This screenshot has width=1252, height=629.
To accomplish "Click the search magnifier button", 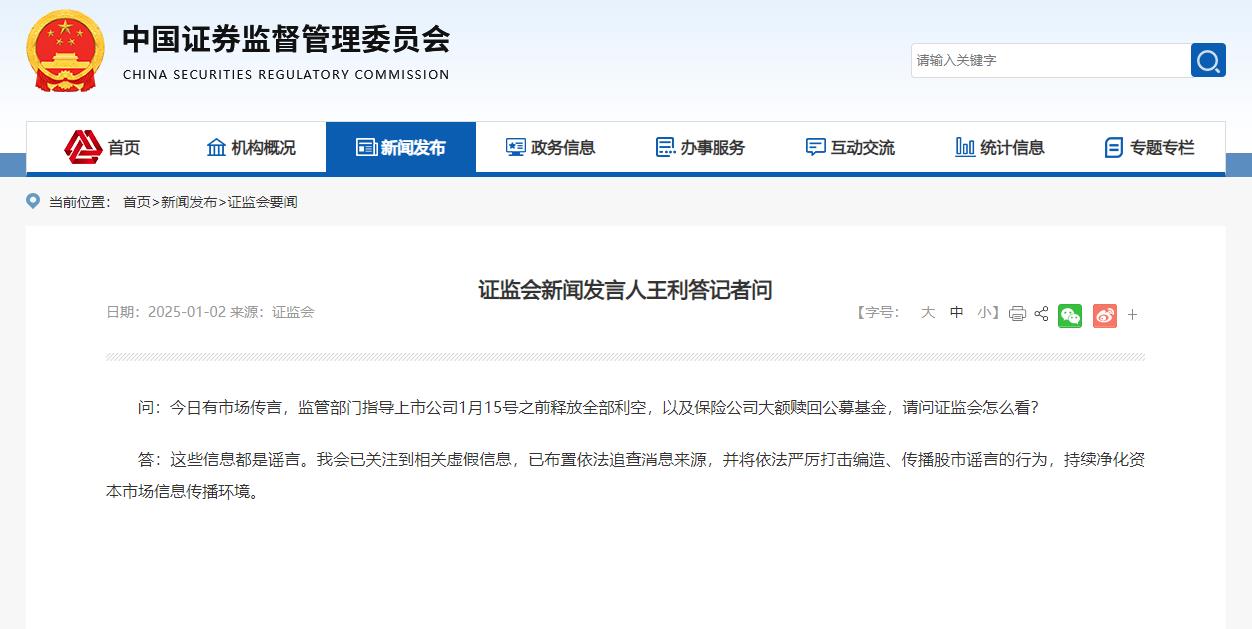I will [x=1208, y=61].
